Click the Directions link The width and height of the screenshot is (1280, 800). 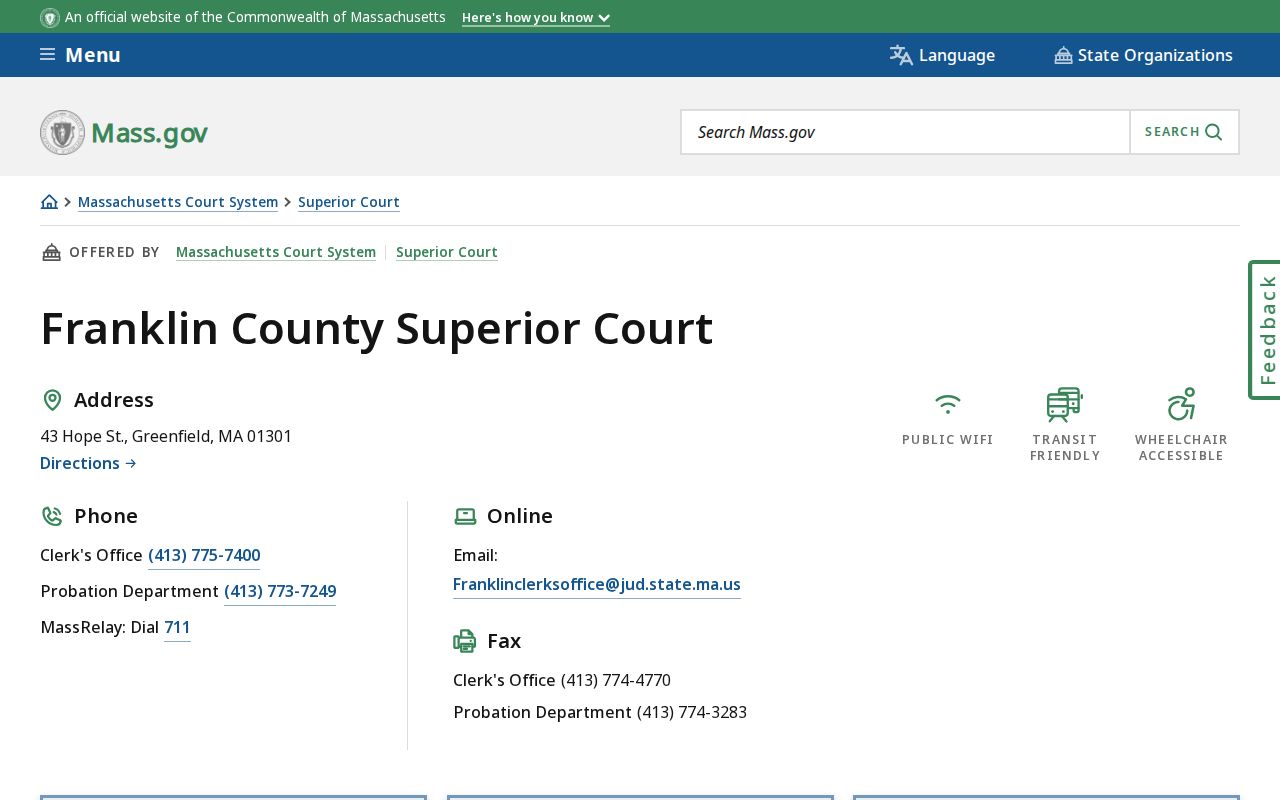coord(88,463)
